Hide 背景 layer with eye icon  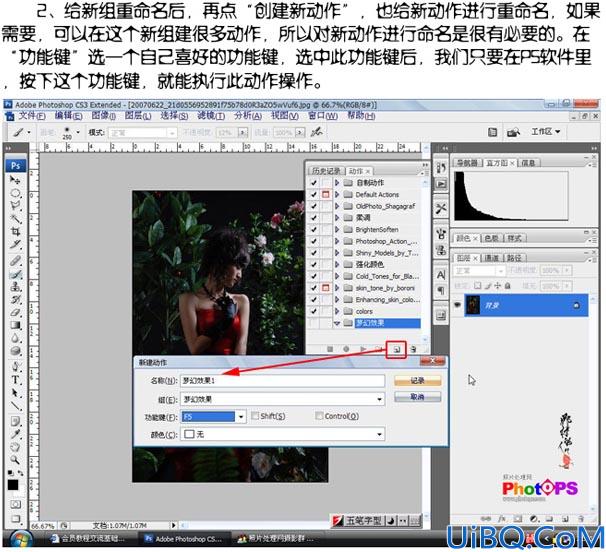click(x=457, y=305)
